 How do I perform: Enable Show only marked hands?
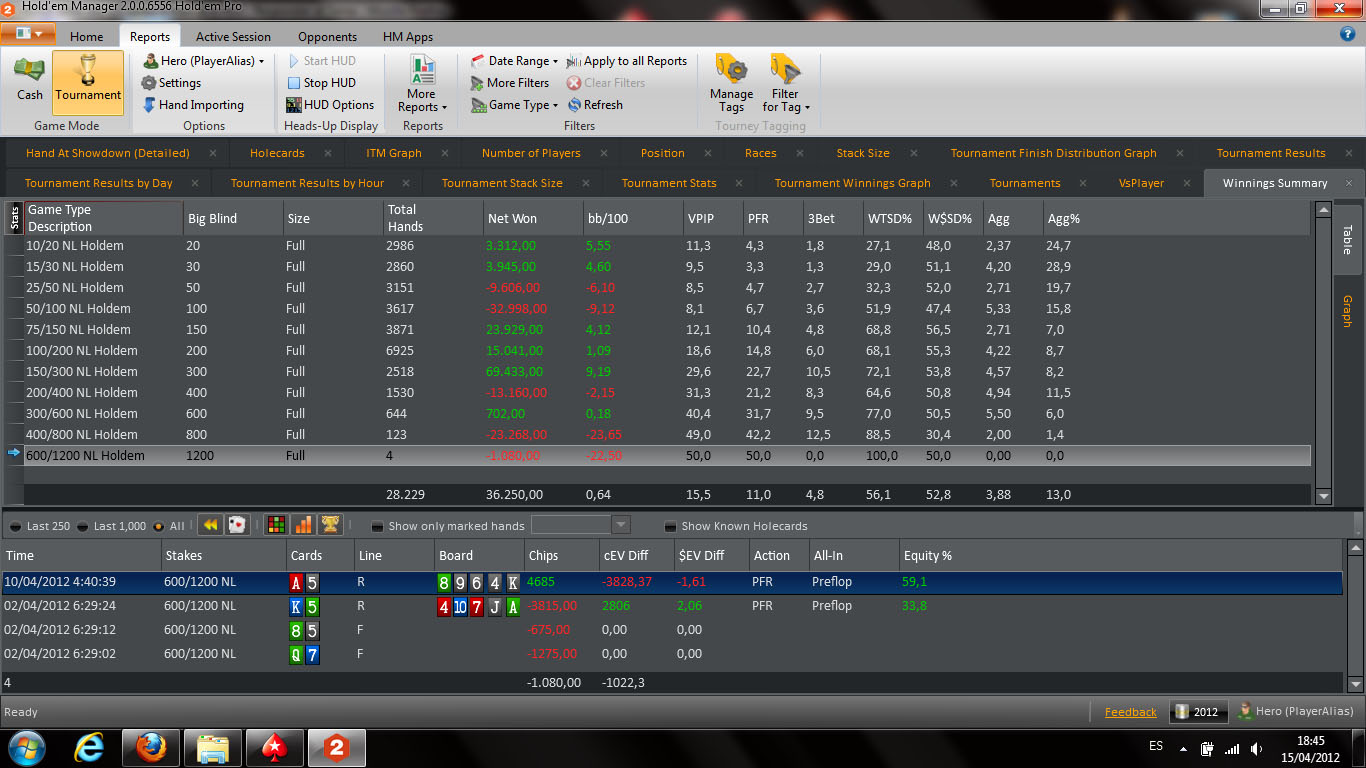click(448, 526)
